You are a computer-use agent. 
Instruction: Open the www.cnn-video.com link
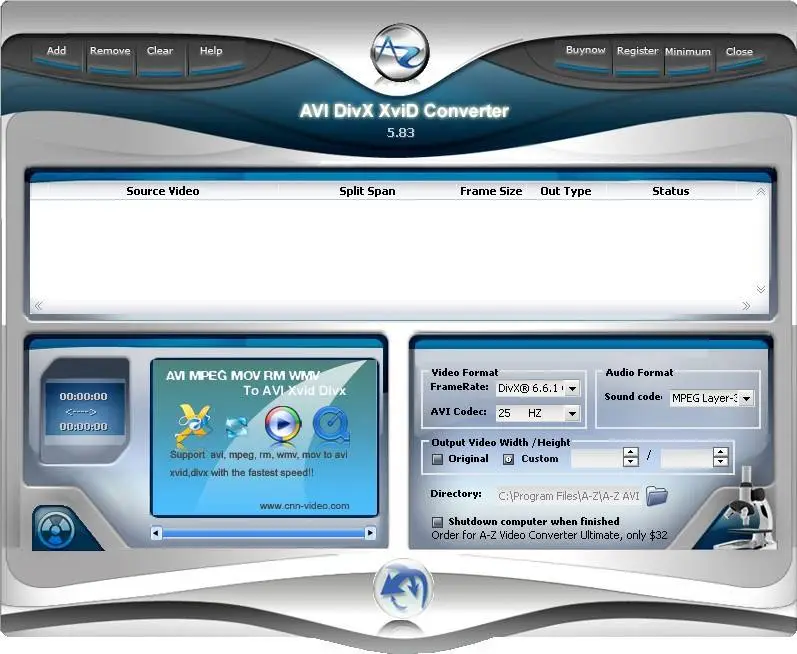[304, 506]
